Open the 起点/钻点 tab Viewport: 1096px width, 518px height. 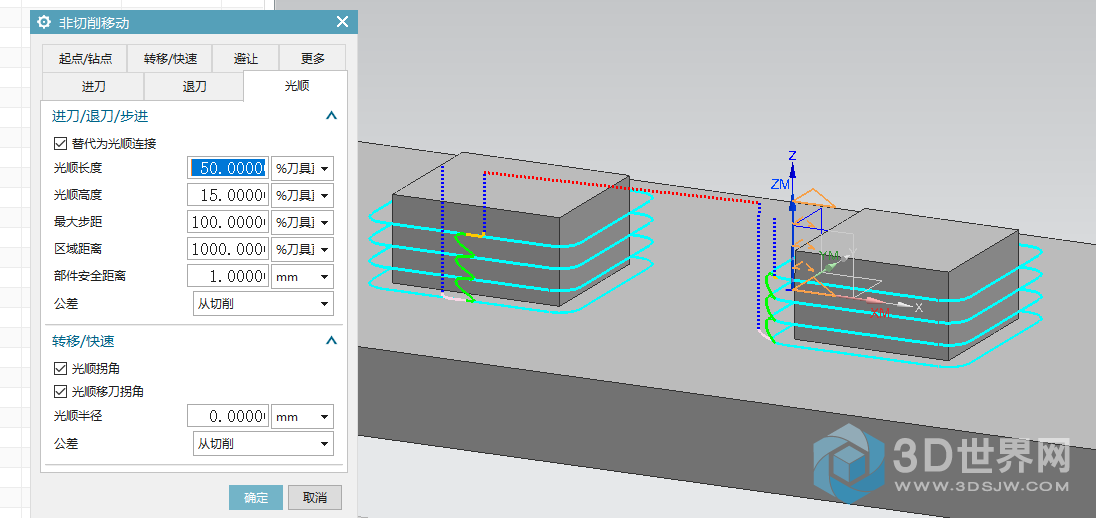tap(84, 59)
